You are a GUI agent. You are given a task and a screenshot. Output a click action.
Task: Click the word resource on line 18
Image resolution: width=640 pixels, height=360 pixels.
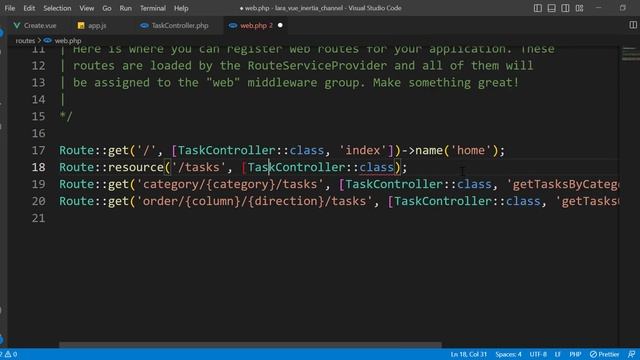pyautogui.click(x=136, y=167)
